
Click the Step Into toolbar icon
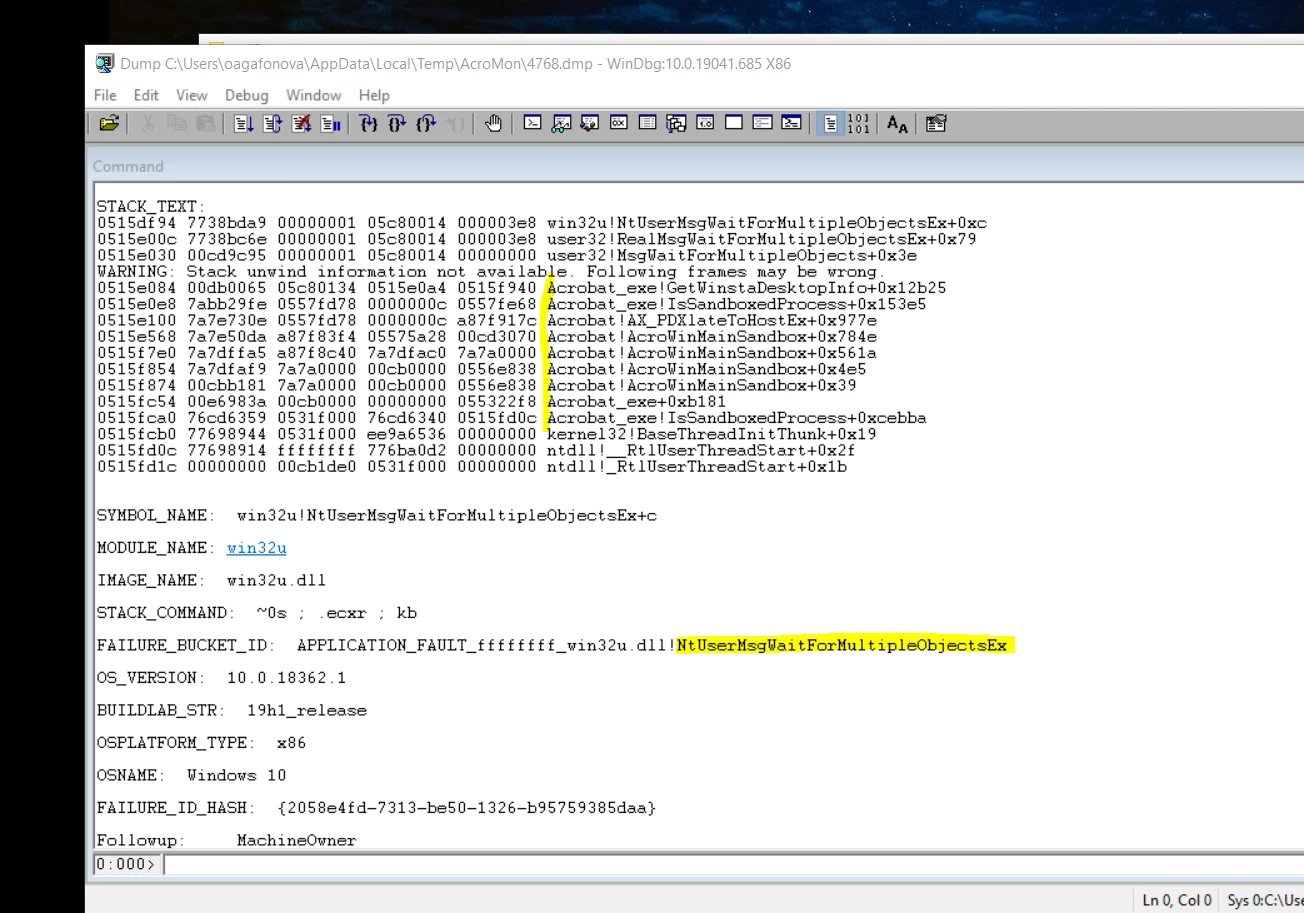368,124
